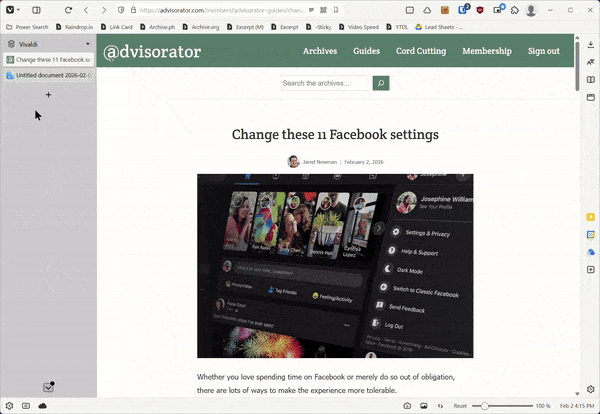Viewport: 600px width, 414px height.
Task: Open the Power Search bookmarks folder
Action: click(28, 27)
